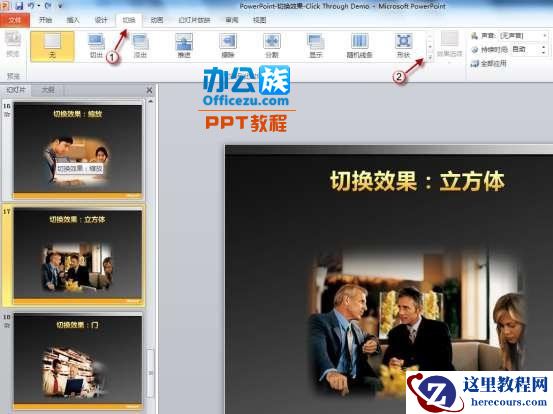Apply the 擦除 (Wipe) transition

tap(228, 47)
